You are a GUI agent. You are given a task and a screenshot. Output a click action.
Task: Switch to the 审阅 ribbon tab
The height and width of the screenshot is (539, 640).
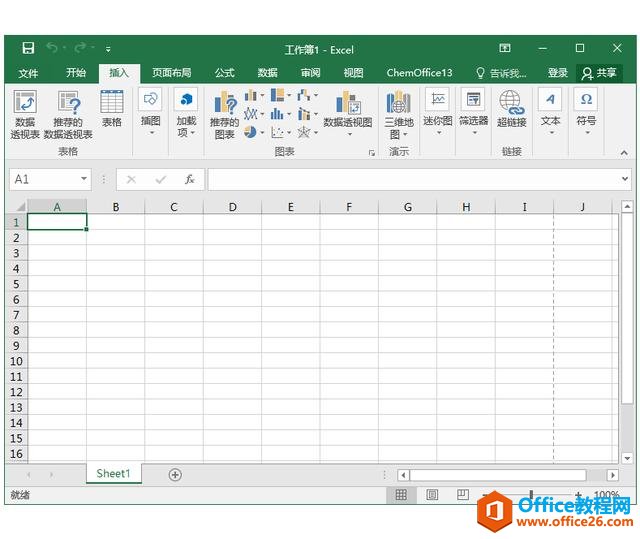point(311,73)
